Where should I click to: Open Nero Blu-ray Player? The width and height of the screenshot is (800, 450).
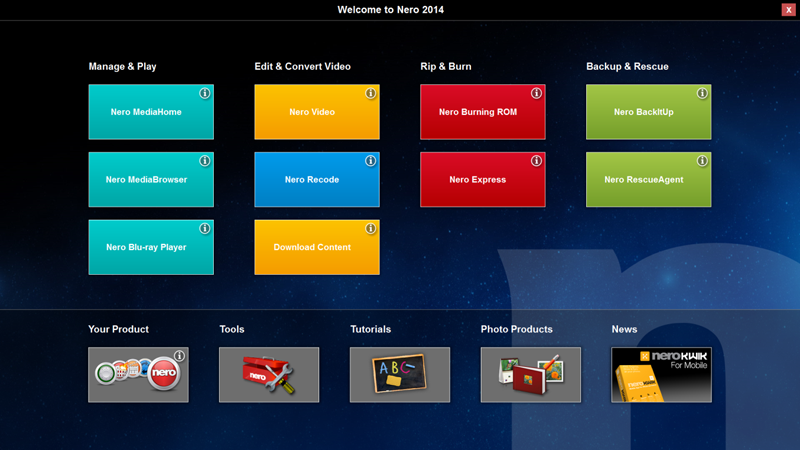point(151,247)
